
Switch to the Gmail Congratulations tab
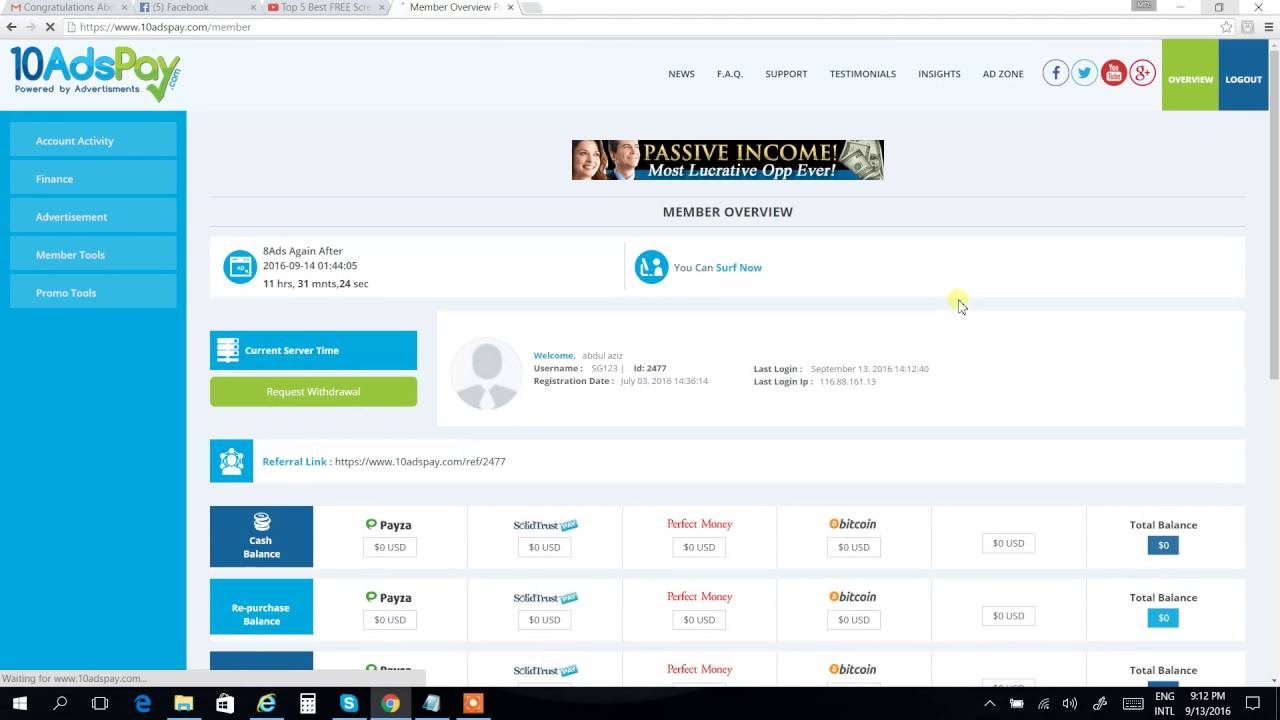pos(66,7)
